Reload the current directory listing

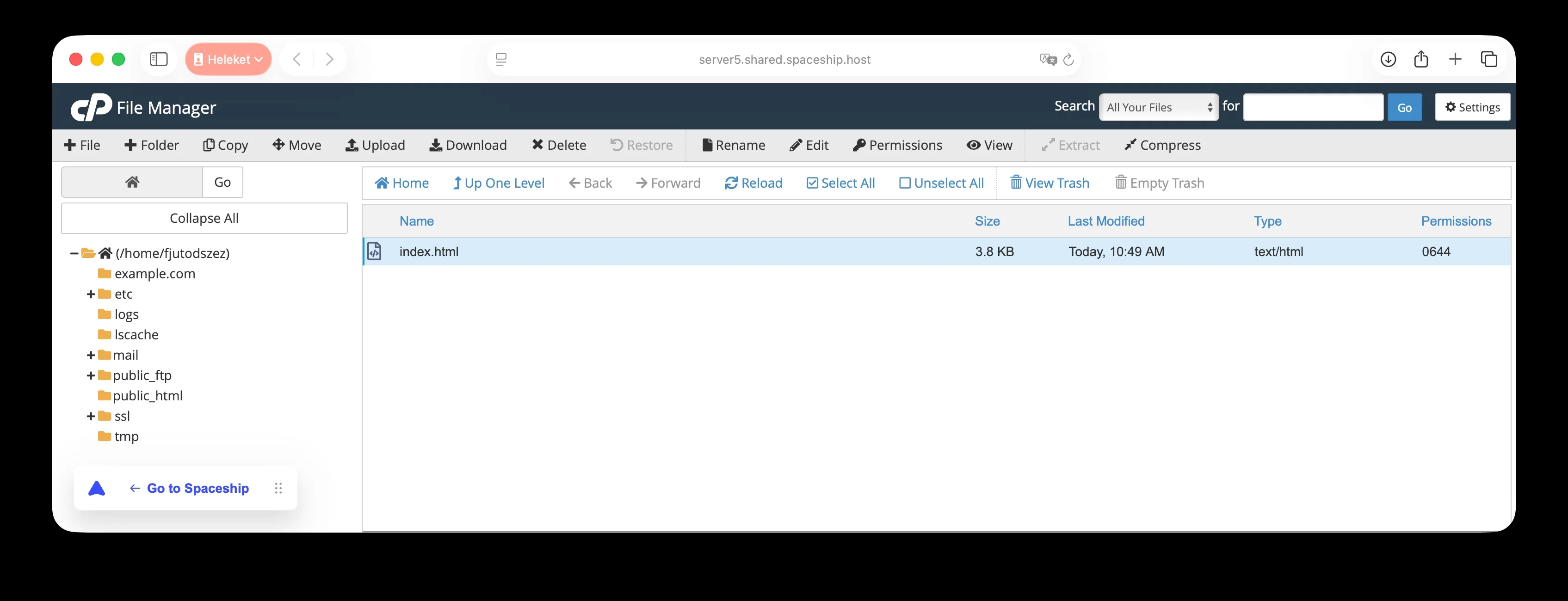click(753, 183)
